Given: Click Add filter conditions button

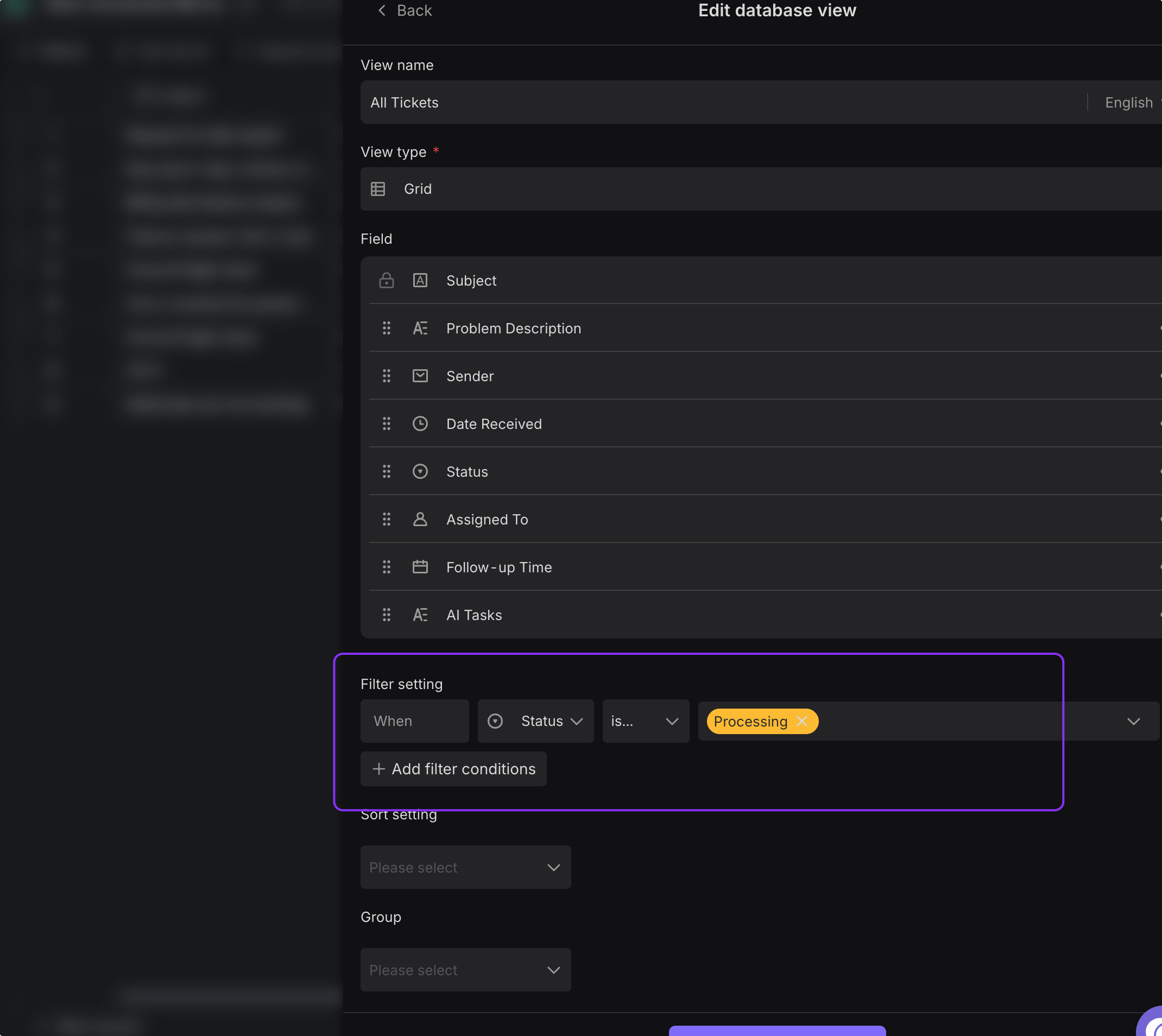Looking at the screenshot, I should 454,769.
